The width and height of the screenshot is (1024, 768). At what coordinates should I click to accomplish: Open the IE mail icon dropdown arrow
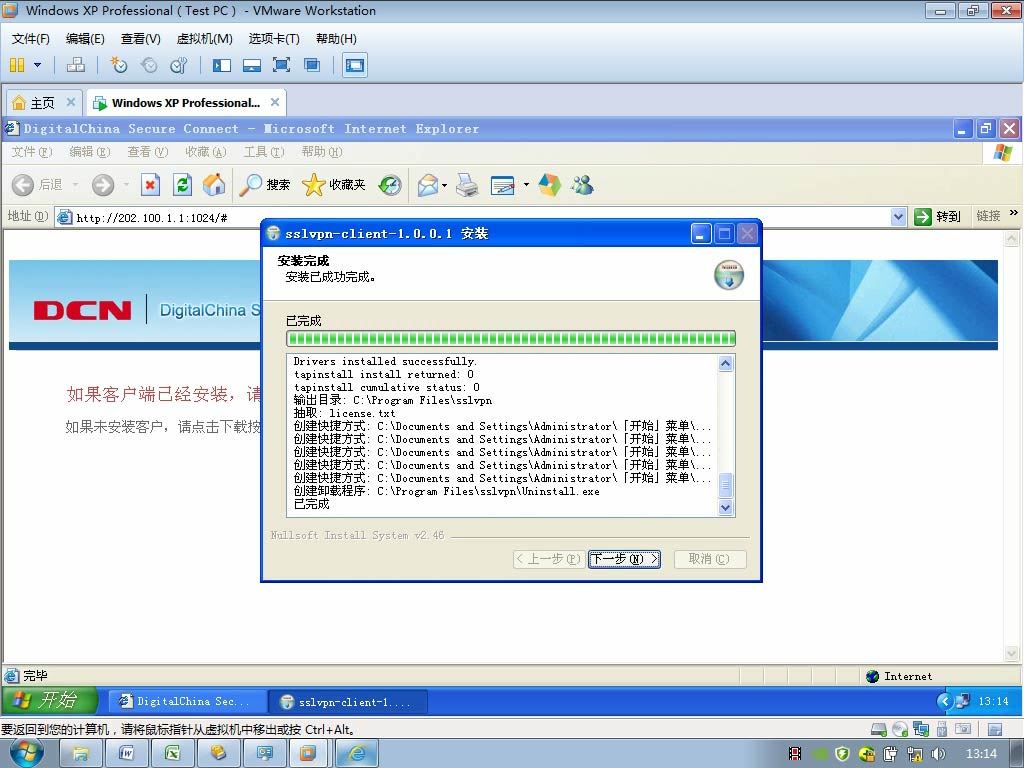point(445,185)
